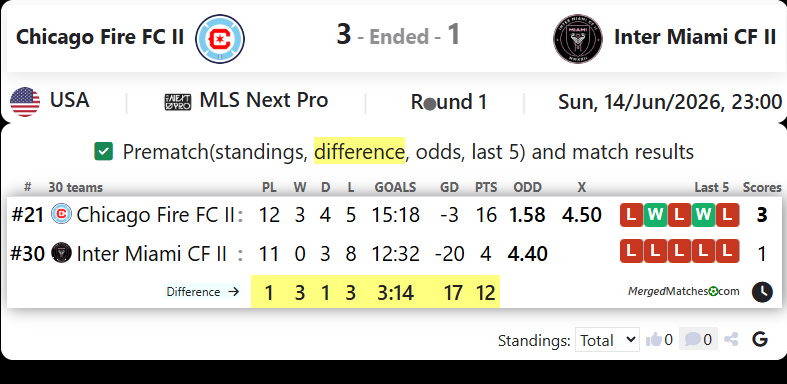This screenshot has width=787, height=384.
Task: Click small Chicago Fire logo in standings row
Action: click(x=62, y=214)
